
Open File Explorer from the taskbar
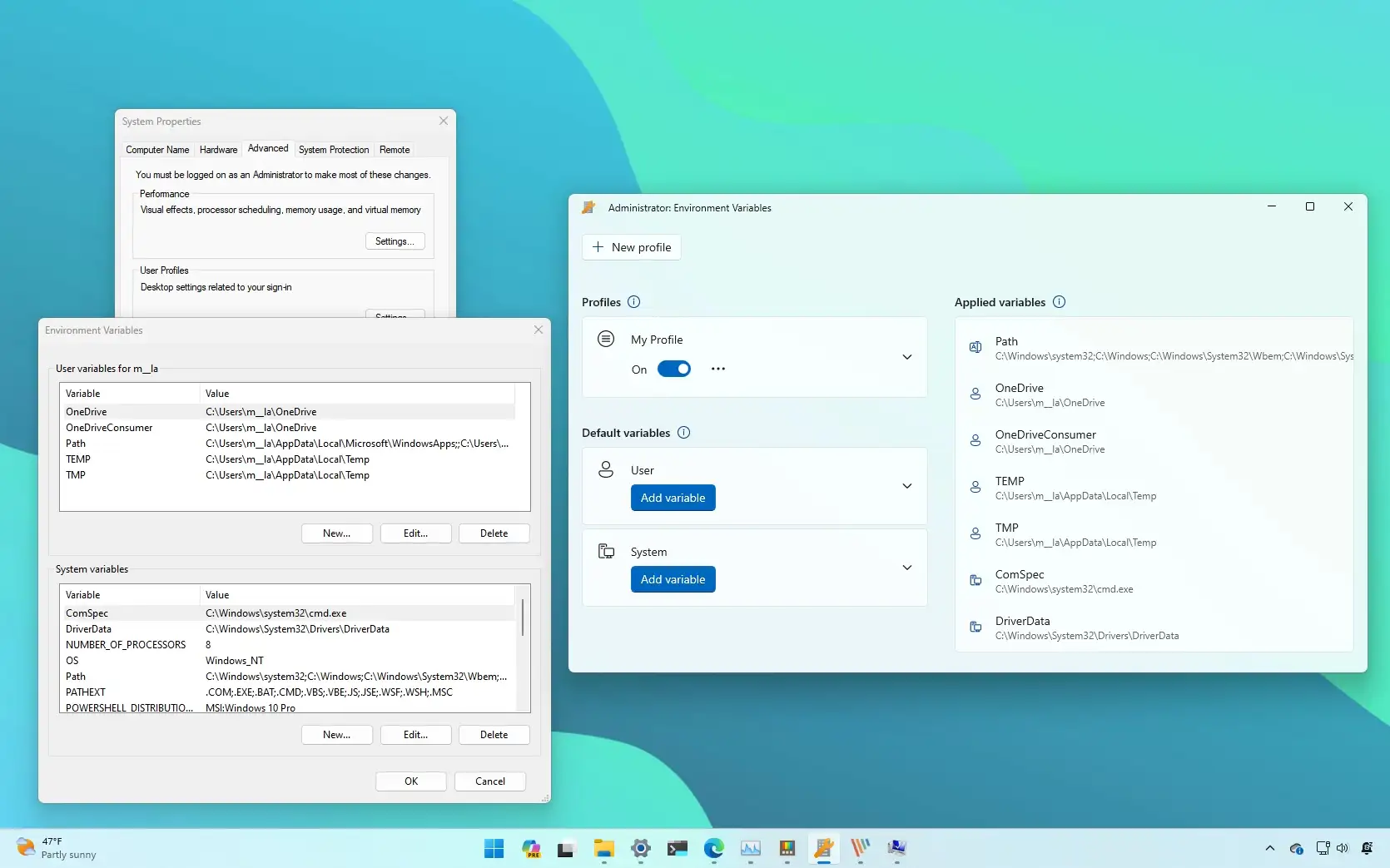click(603, 848)
